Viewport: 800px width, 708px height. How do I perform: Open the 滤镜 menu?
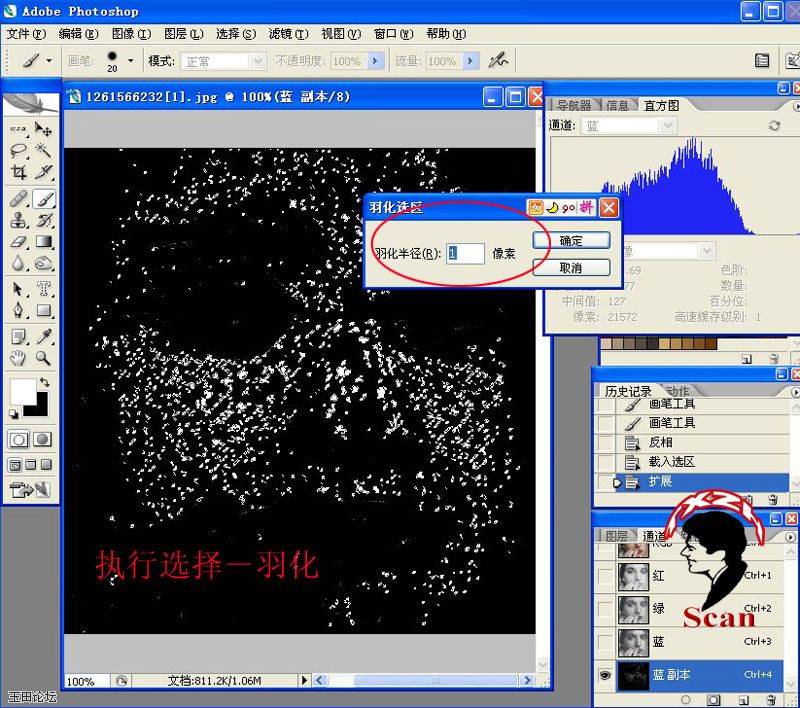[288, 34]
